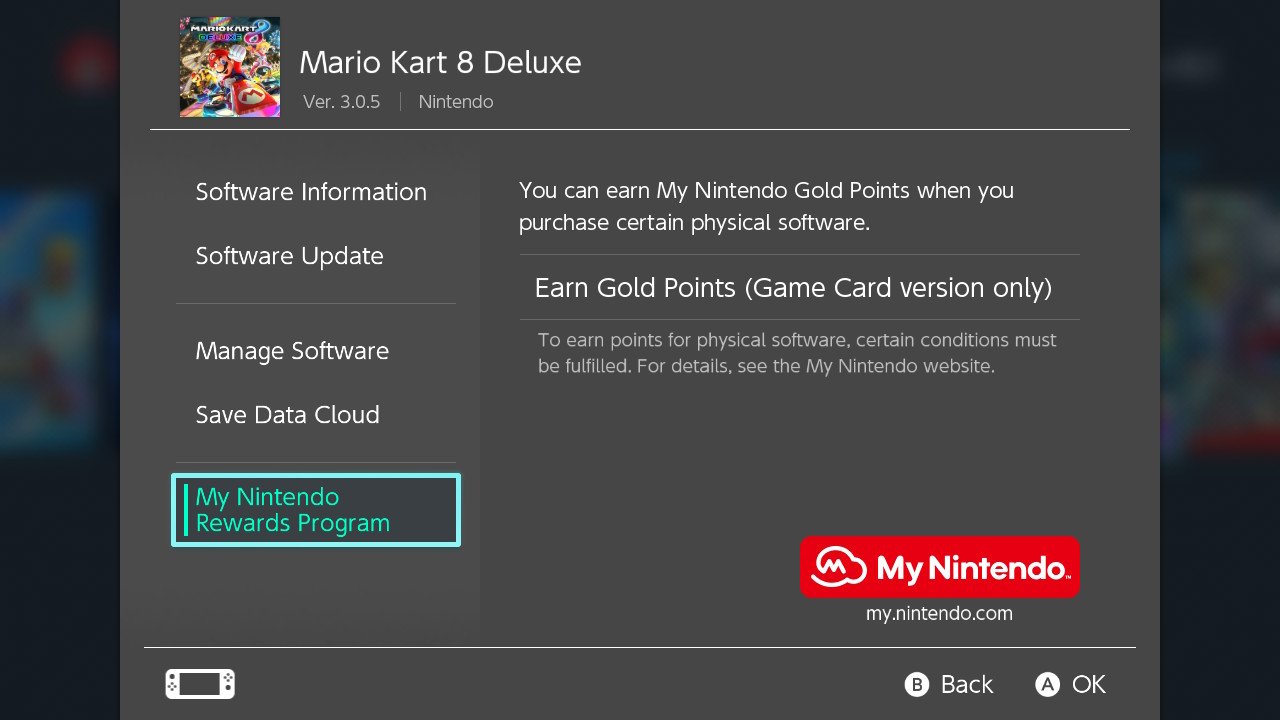1280x720 pixels.
Task: Click the Switch console controller icon
Action: coord(200,684)
